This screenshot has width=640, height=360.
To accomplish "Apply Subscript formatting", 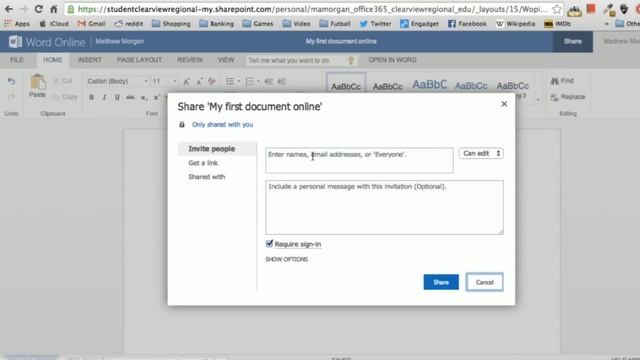I will pyautogui.click(x=144, y=98).
